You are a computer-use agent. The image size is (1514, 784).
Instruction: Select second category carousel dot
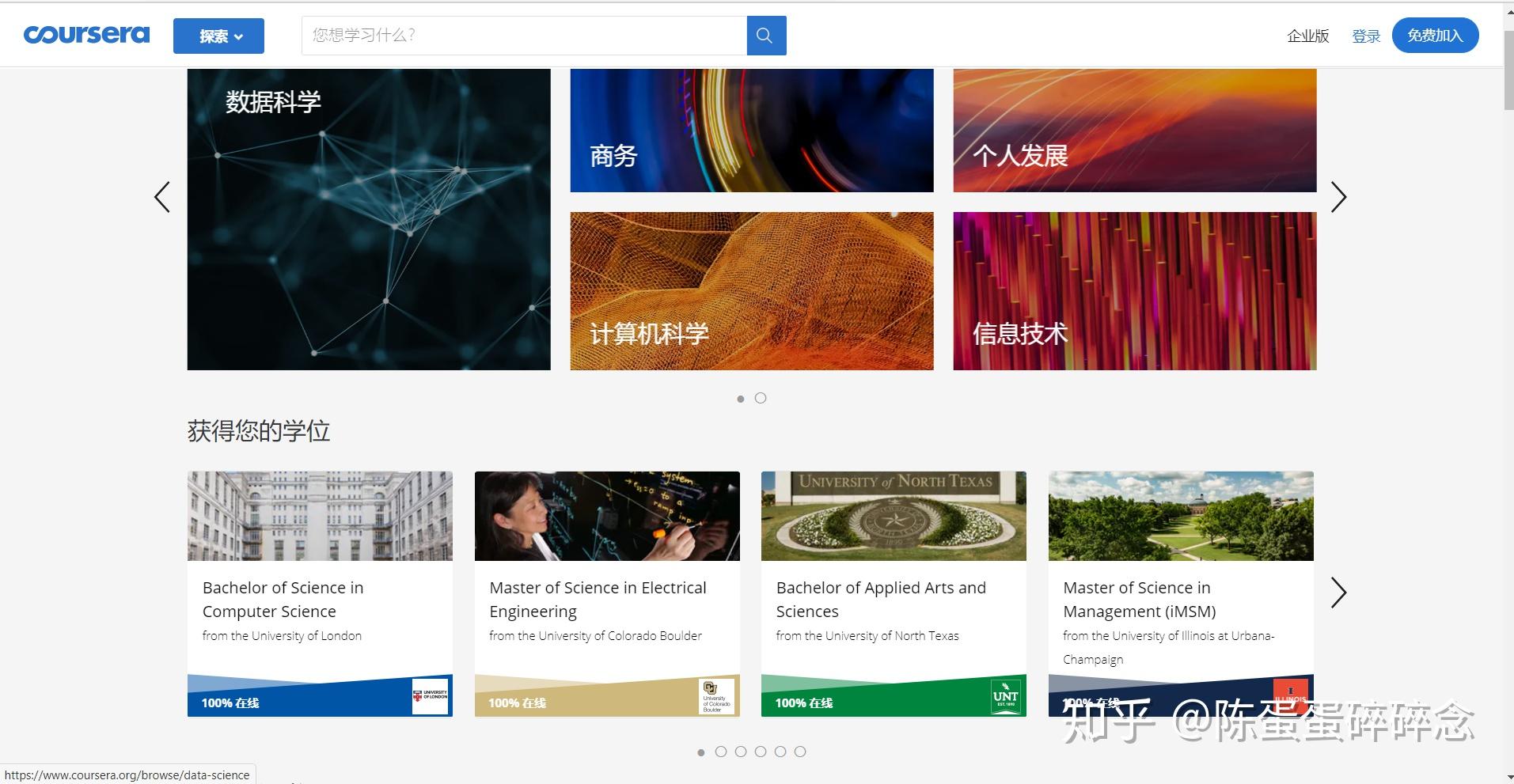(761, 398)
